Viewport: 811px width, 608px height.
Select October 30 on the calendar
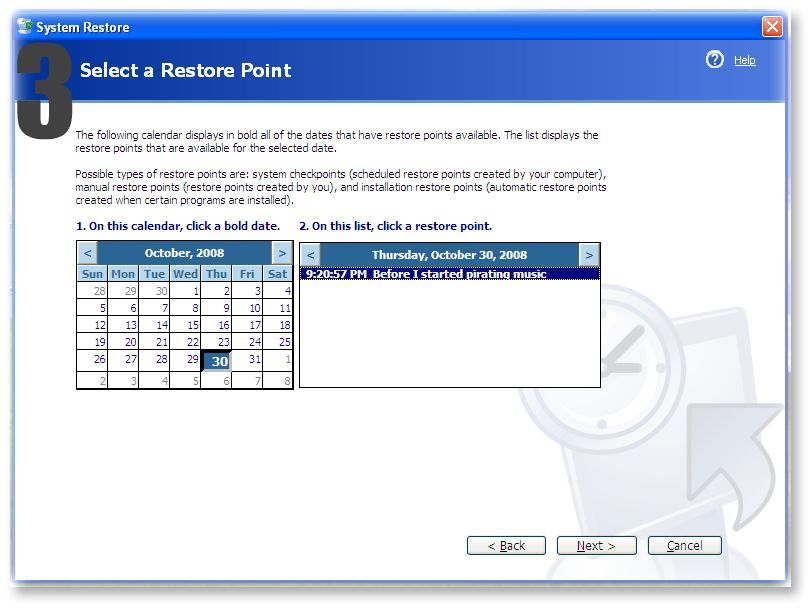(217, 361)
